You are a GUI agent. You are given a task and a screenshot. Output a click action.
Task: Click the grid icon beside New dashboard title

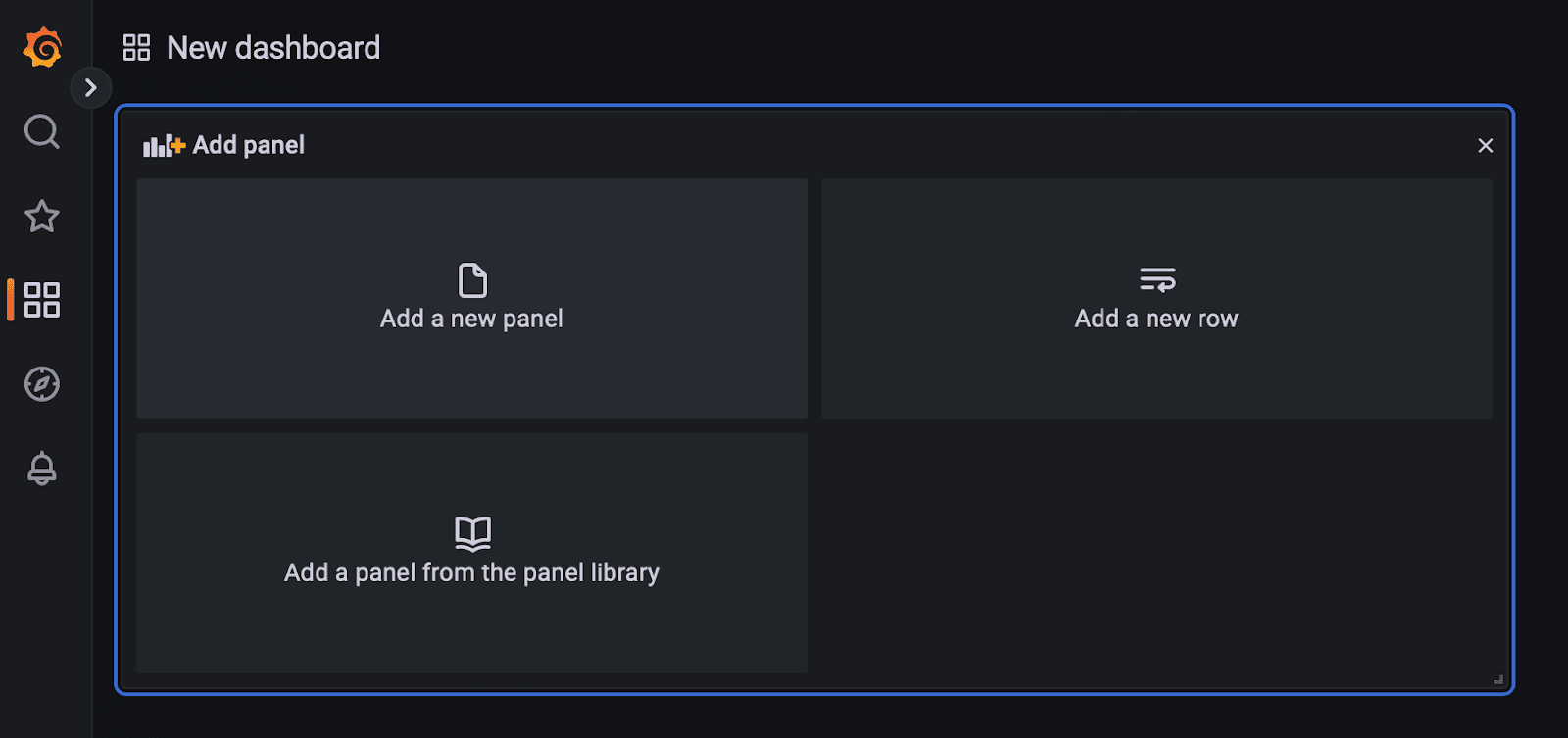(136, 46)
